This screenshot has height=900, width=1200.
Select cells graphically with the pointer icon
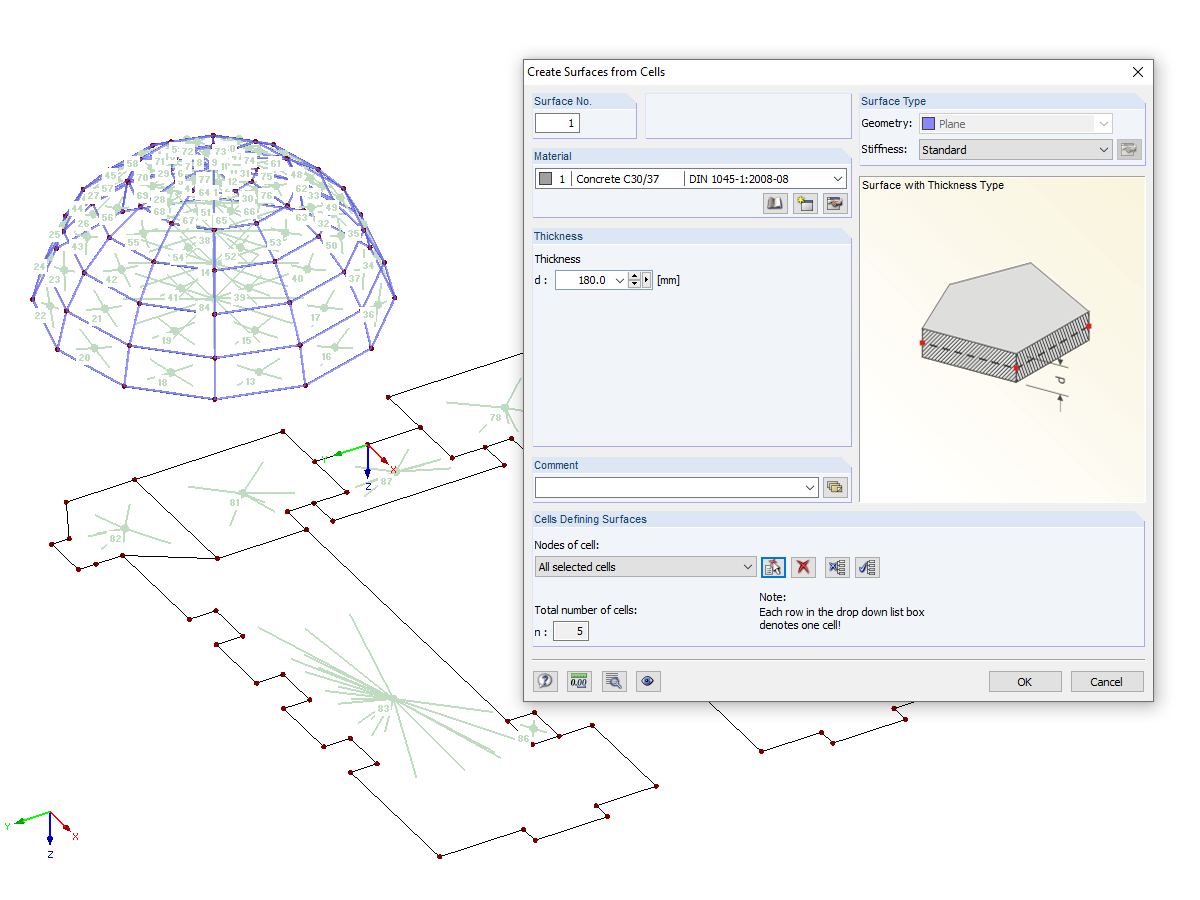click(773, 567)
